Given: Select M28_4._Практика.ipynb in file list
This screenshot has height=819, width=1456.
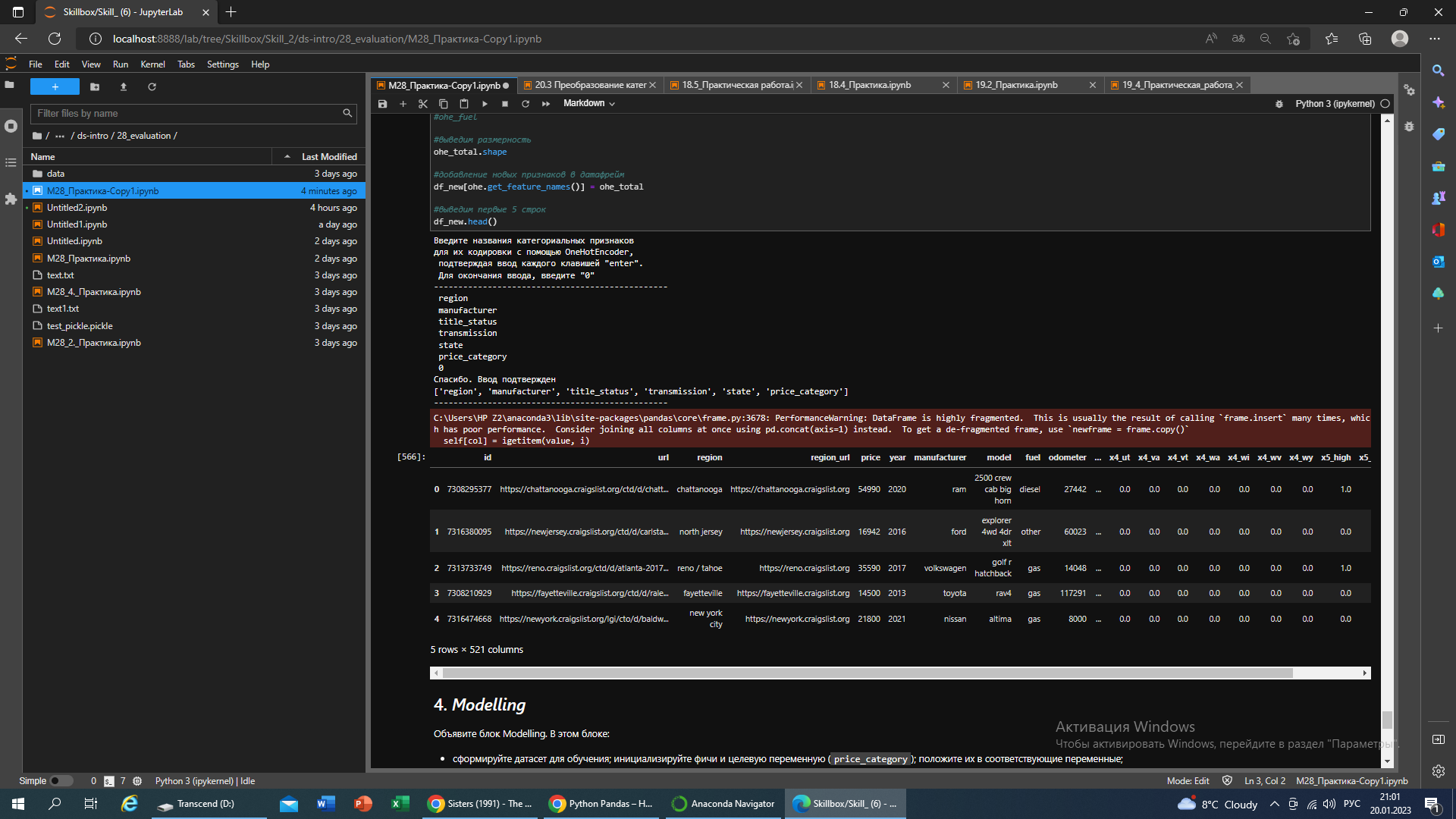Looking at the screenshot, I should [194, 292].
